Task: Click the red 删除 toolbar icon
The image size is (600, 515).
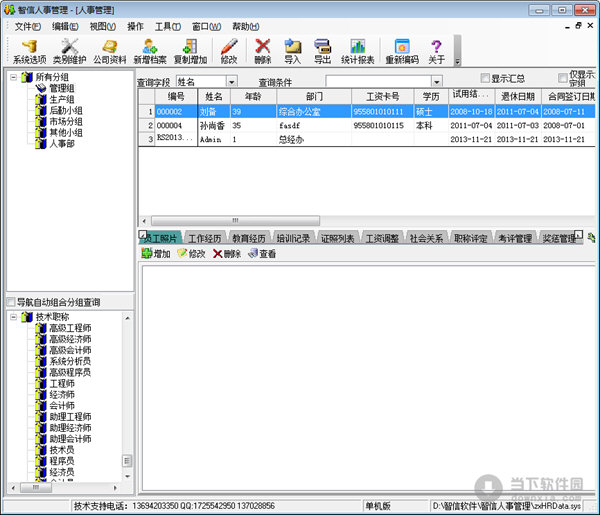Action: pos(262,52)
